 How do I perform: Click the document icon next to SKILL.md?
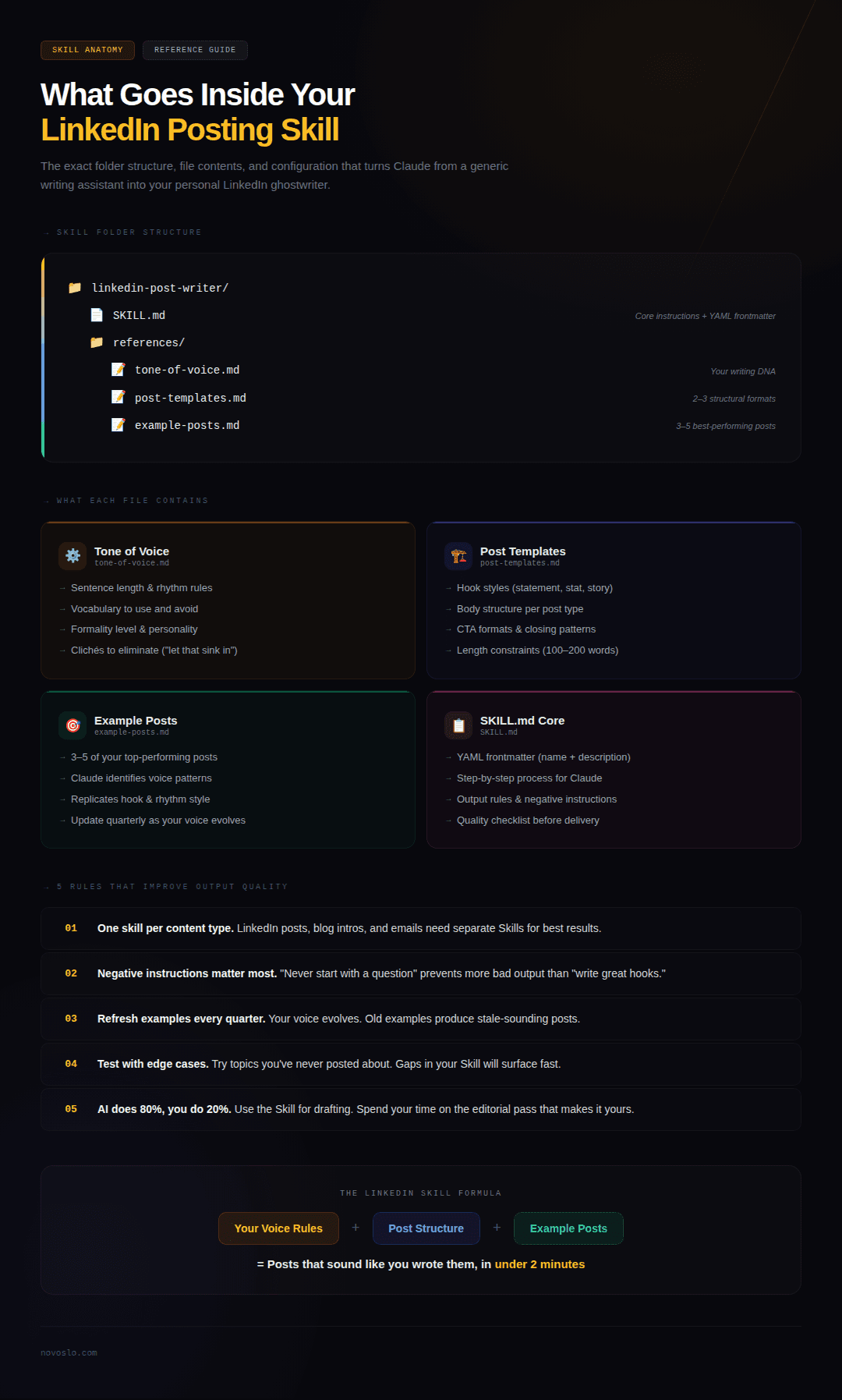pyautogui.click(x=96, y=314)
